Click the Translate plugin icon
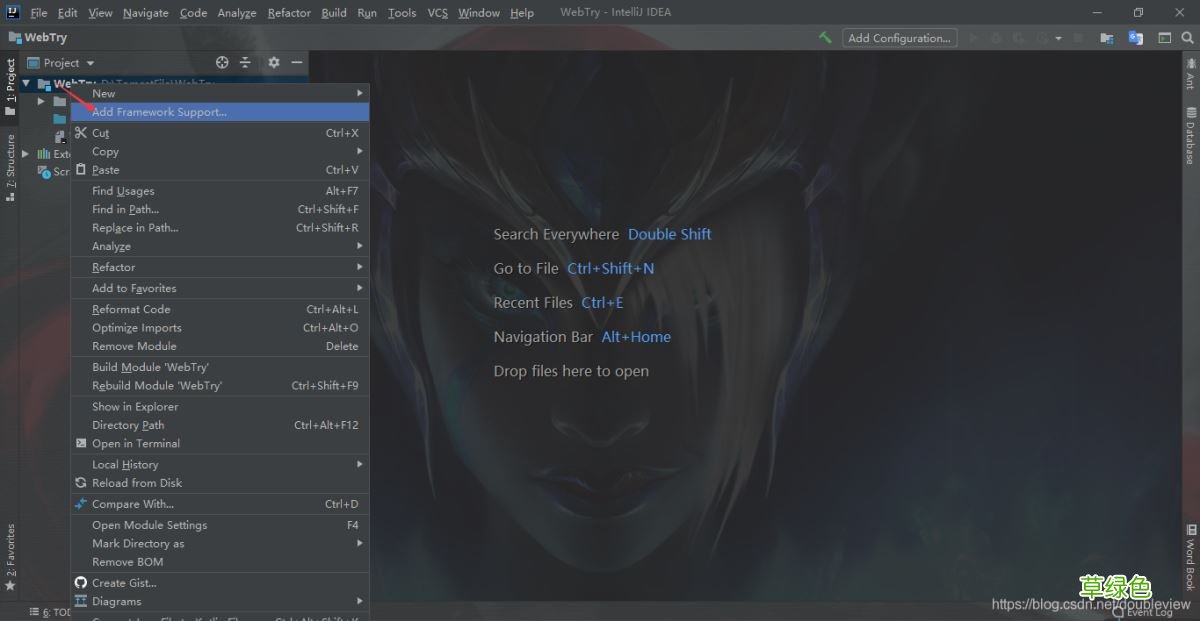This screenshot has width=1200, height=621. tap(1136, 38)
